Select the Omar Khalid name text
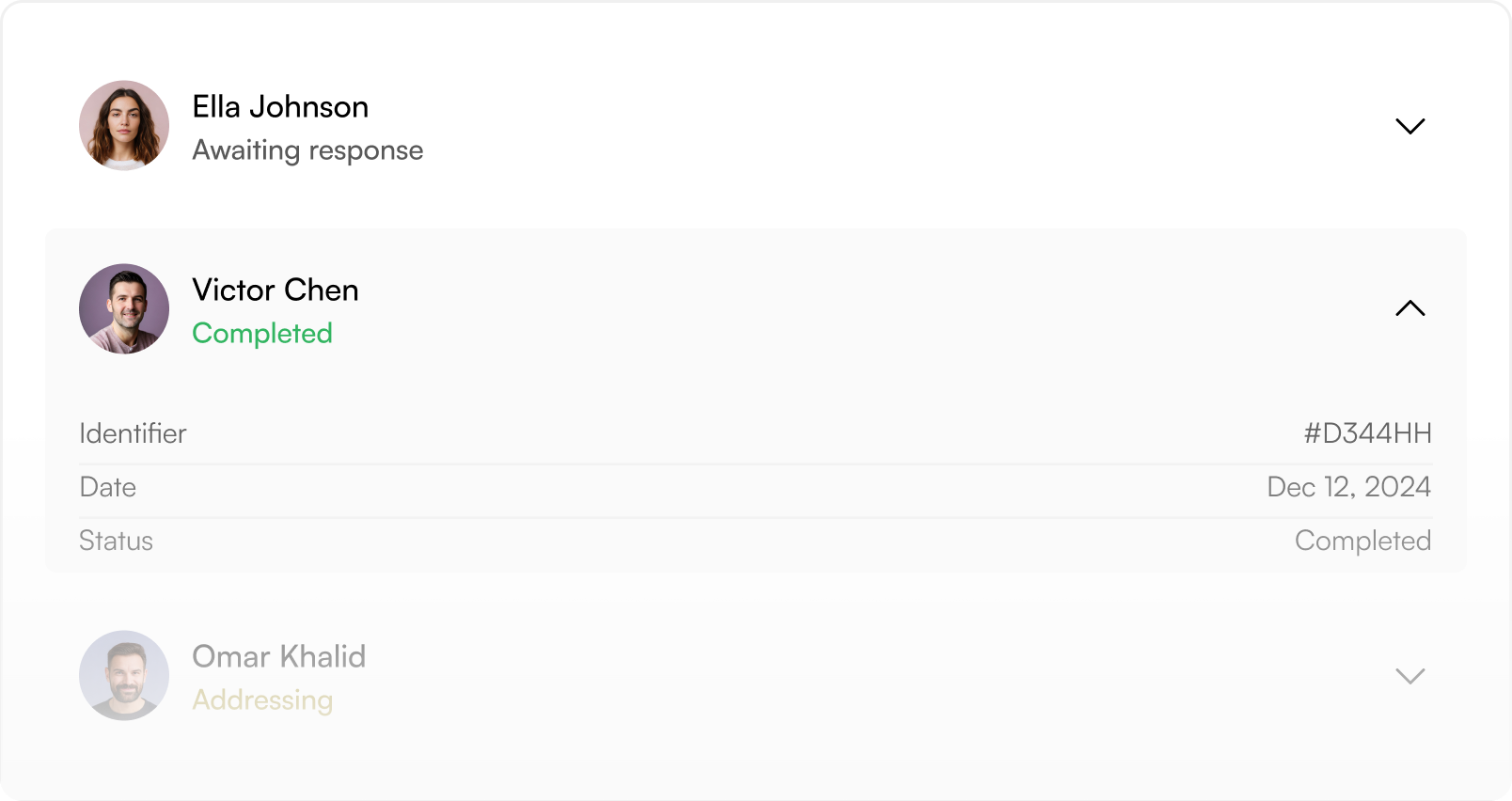 [278, 656]
